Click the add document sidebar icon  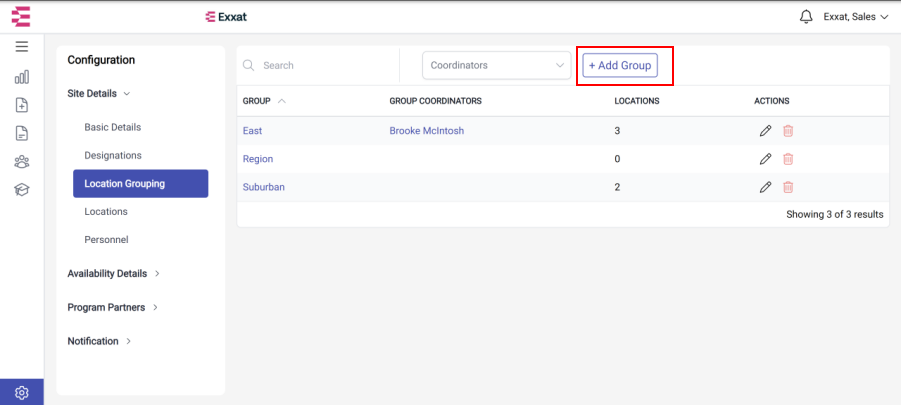click(x=22, y=105)
